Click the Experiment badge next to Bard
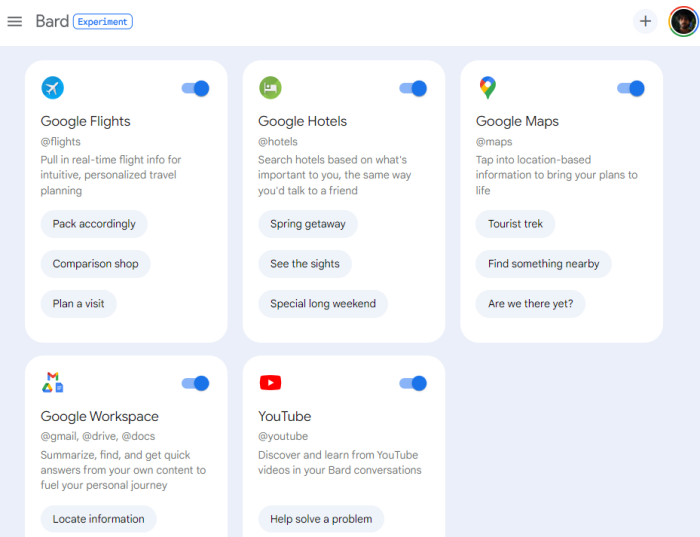Image resolution: width=700 pixels, height=537 pixels. click(x=103, y=21)
